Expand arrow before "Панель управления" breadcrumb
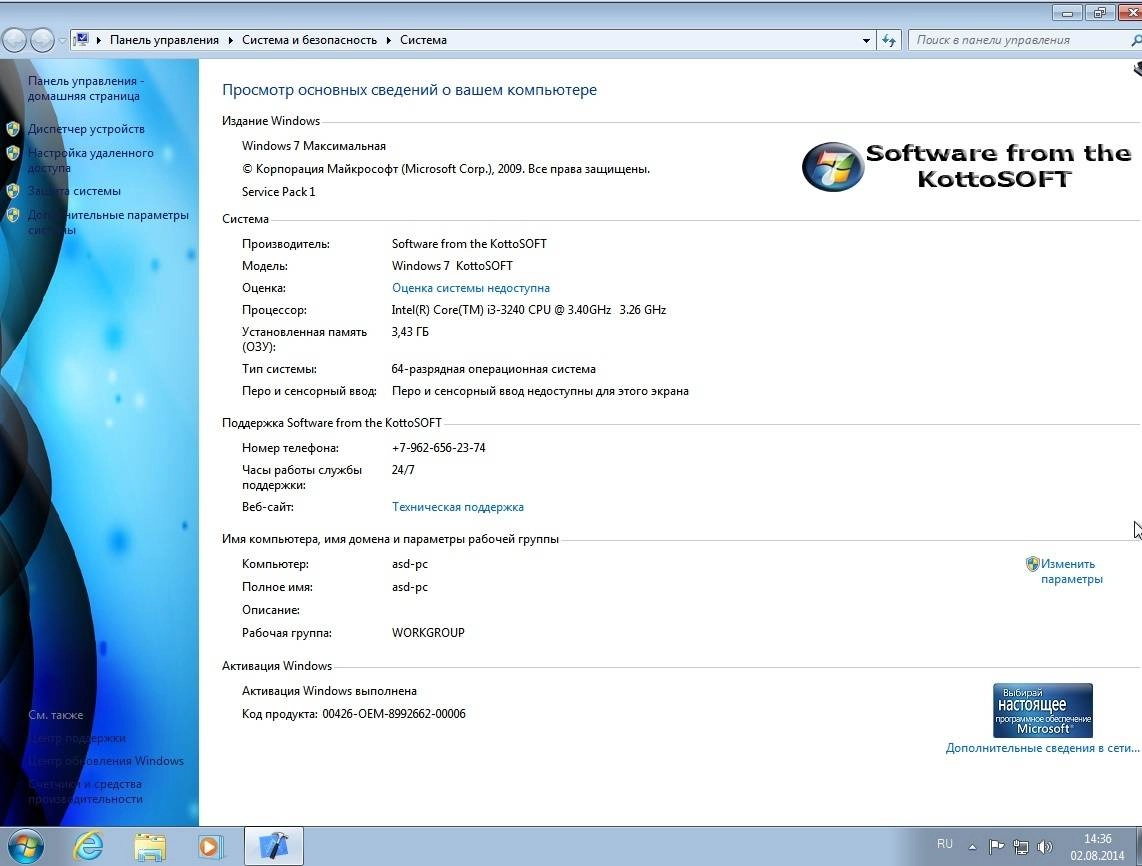 coord(98,40)
